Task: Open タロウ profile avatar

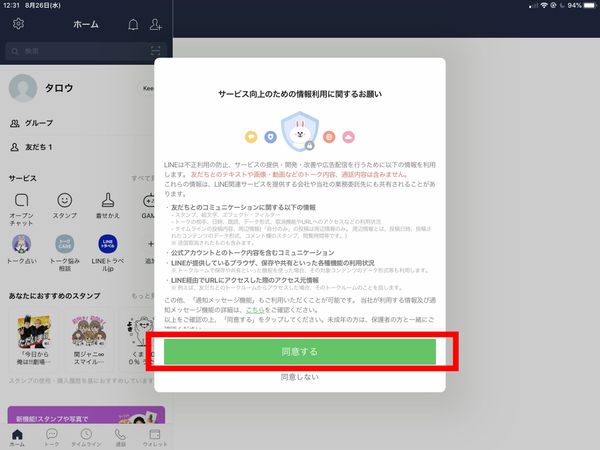Action: [23, 88]
